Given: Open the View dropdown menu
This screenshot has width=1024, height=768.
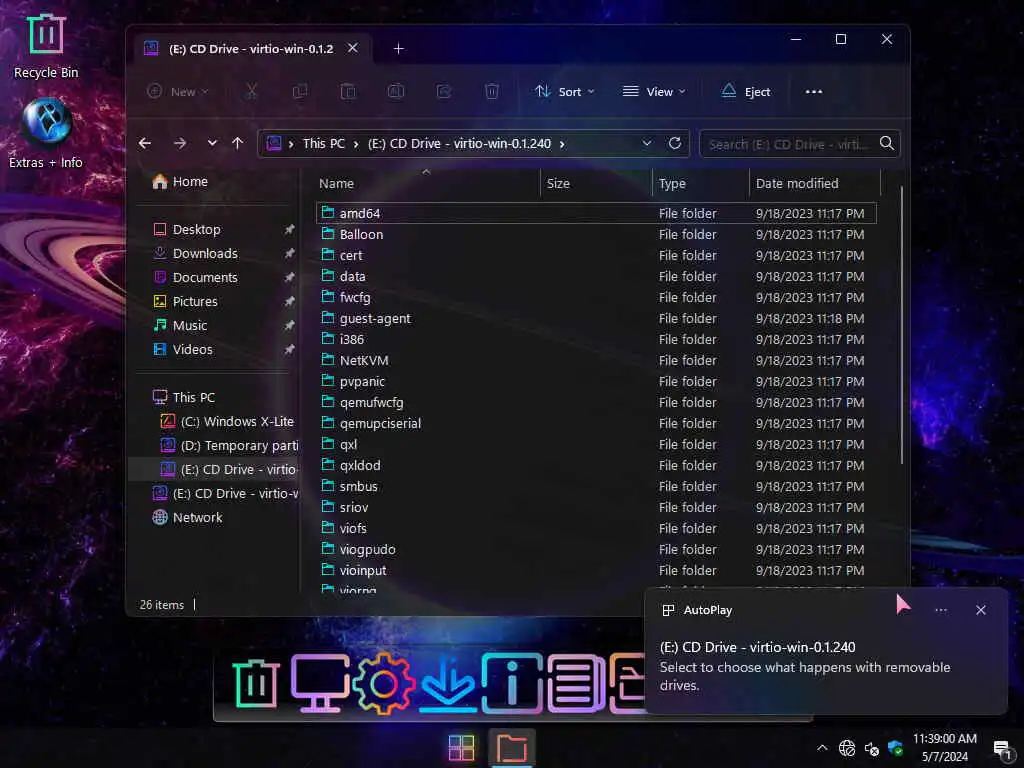Looking at the screenshot, I should pyautogui.click(x=654, y=91).
